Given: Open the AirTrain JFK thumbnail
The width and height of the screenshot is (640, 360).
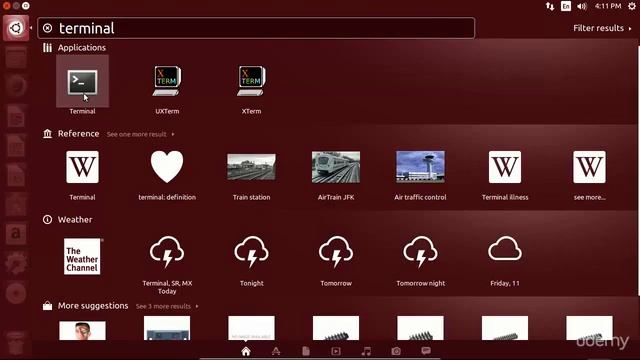Looking at the screenshot, I should [x=336, y=167].
